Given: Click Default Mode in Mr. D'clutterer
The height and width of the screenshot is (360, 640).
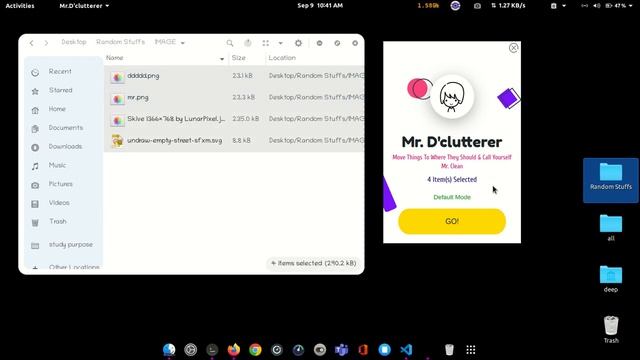Looking at the screenshot, I should 452,197.
